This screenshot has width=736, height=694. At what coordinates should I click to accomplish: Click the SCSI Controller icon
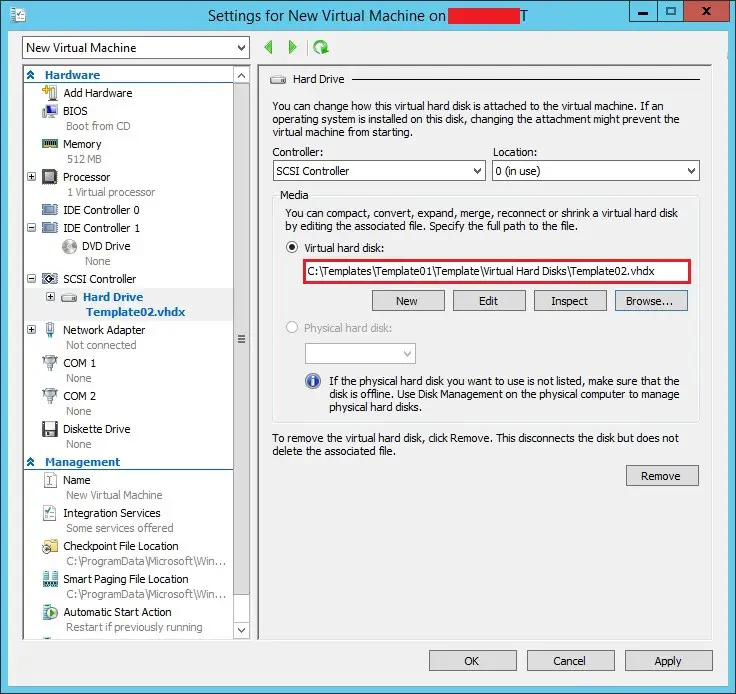pyautogui.click(x=50, y=279)
